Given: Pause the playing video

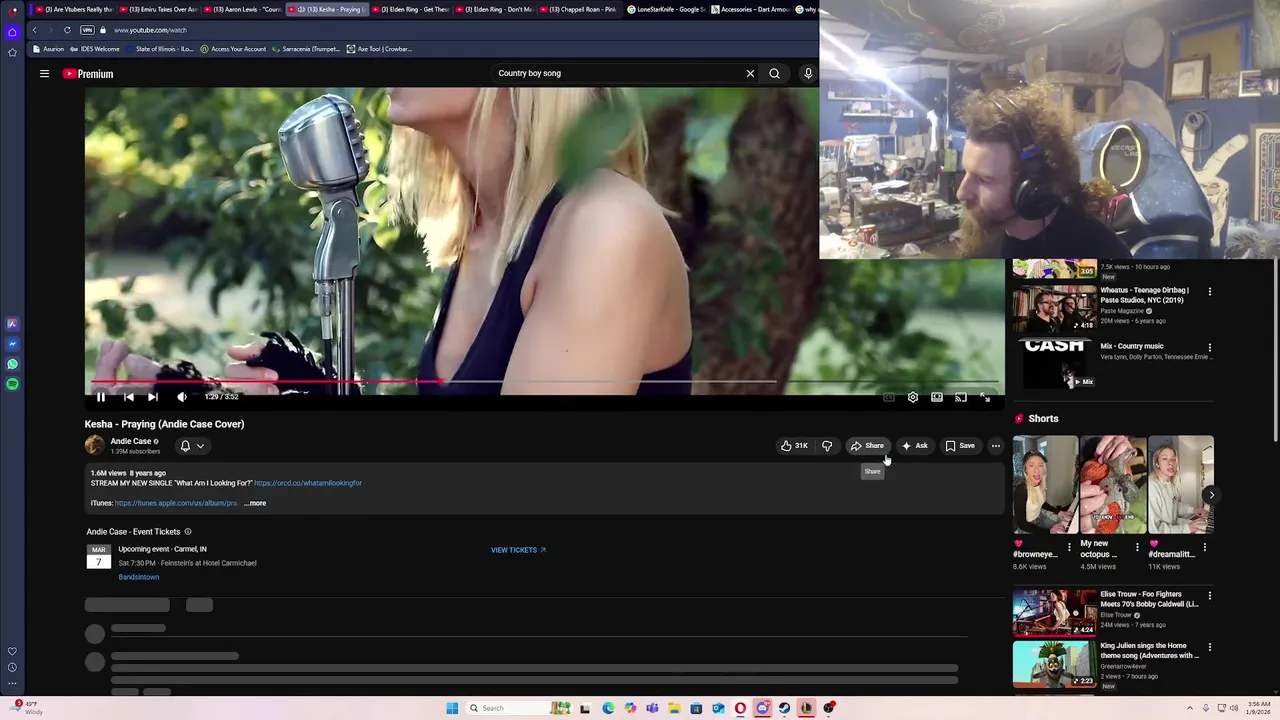Looking at the screenshot, I should coord(101,397).
